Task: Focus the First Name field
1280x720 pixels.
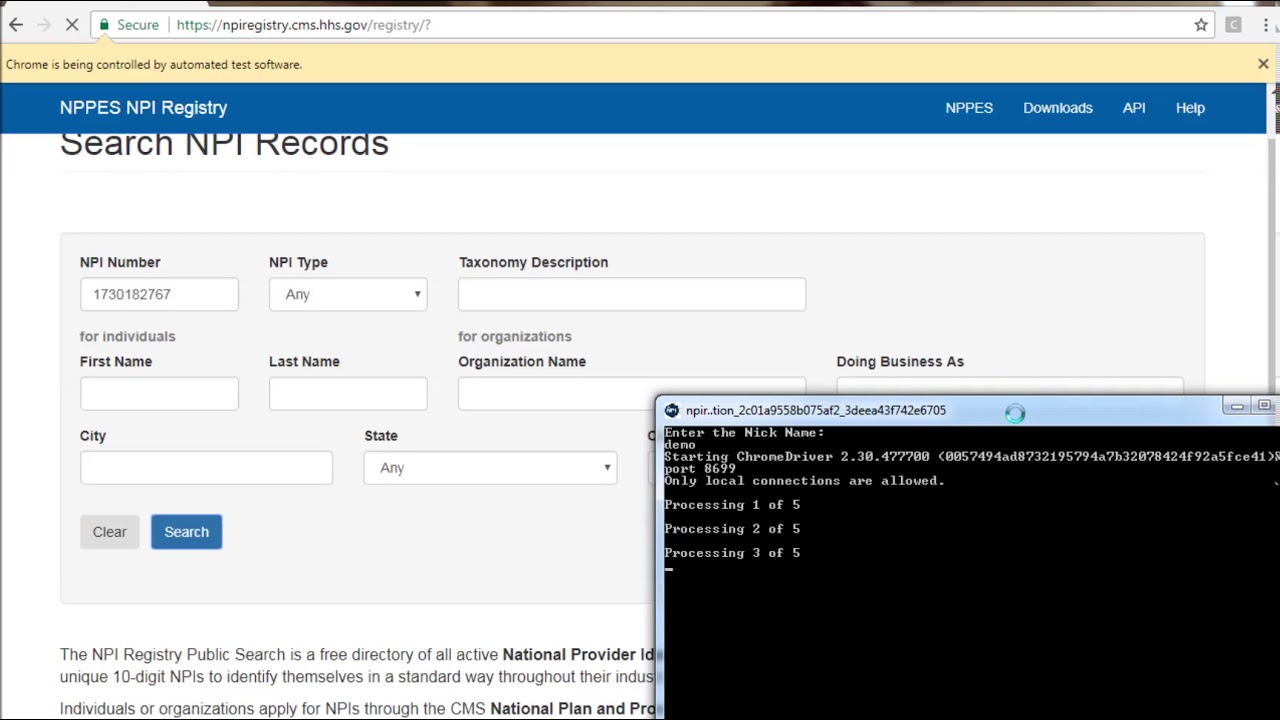Action: click(x=159, y=393)
